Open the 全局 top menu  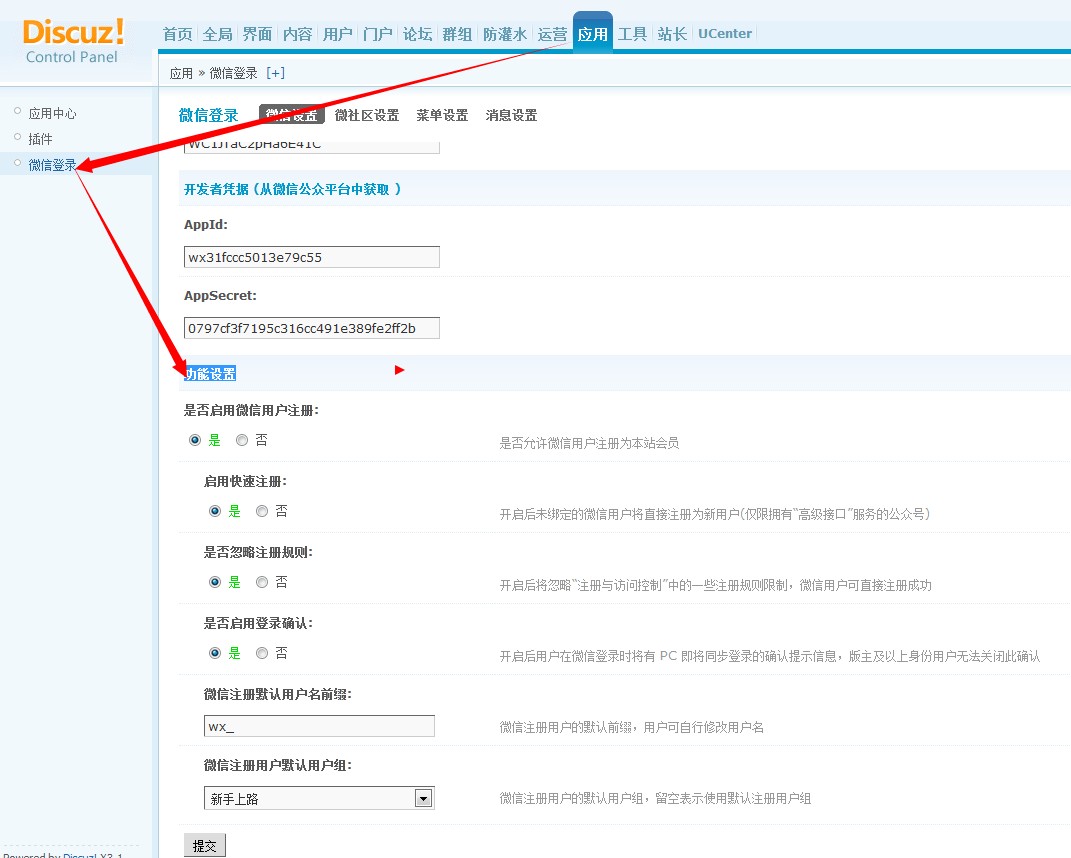(218, 34)
